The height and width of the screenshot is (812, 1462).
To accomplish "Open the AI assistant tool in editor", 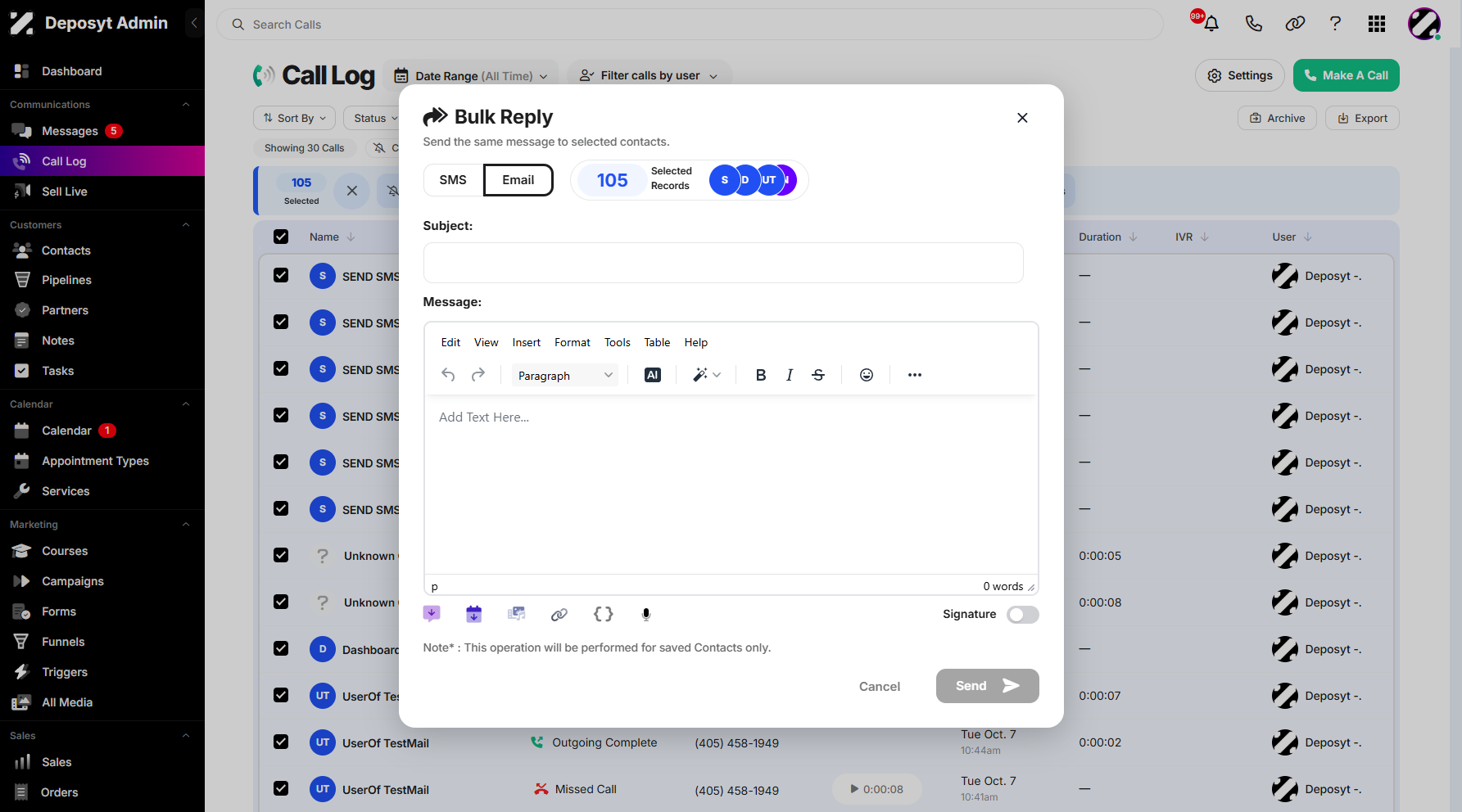I will [653, 375].
